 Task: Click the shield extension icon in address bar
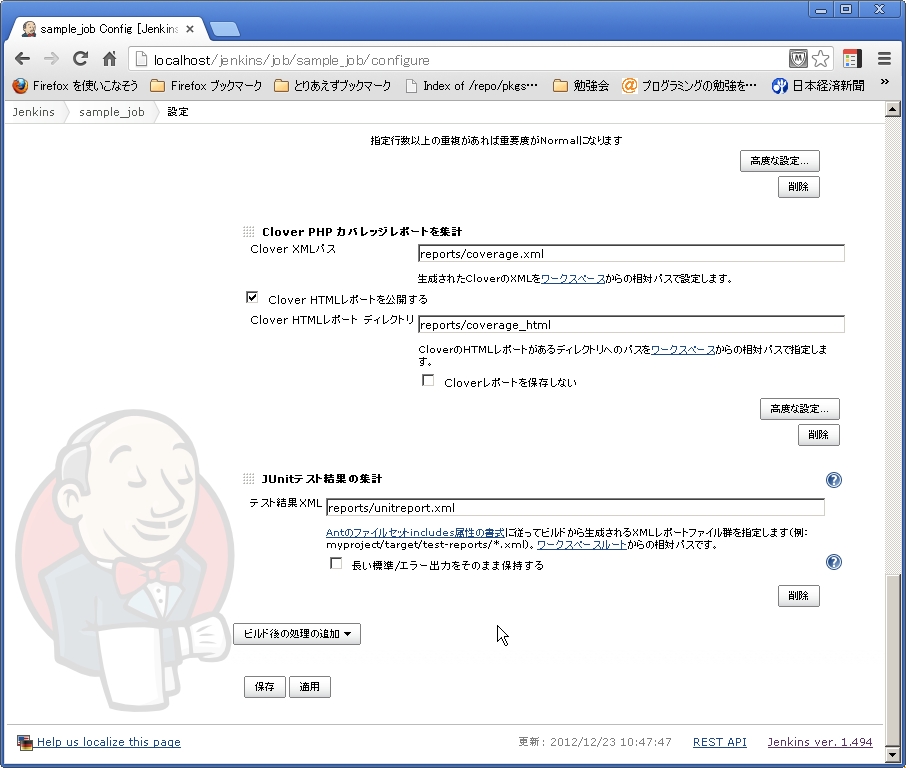(x=798, y=58)
